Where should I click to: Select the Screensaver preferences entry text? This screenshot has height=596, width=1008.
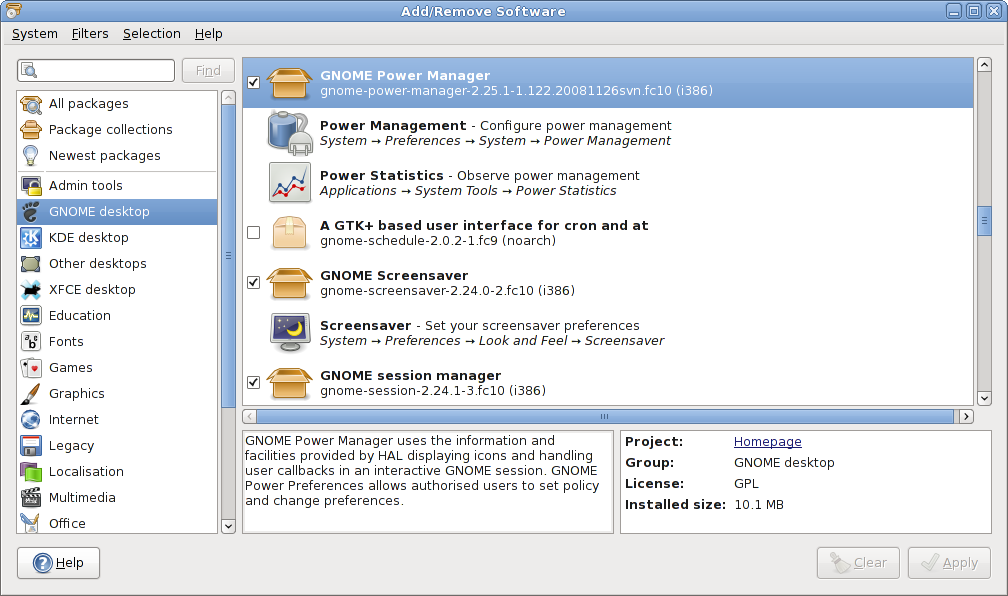pyautogui.click(x=492, y=332)
